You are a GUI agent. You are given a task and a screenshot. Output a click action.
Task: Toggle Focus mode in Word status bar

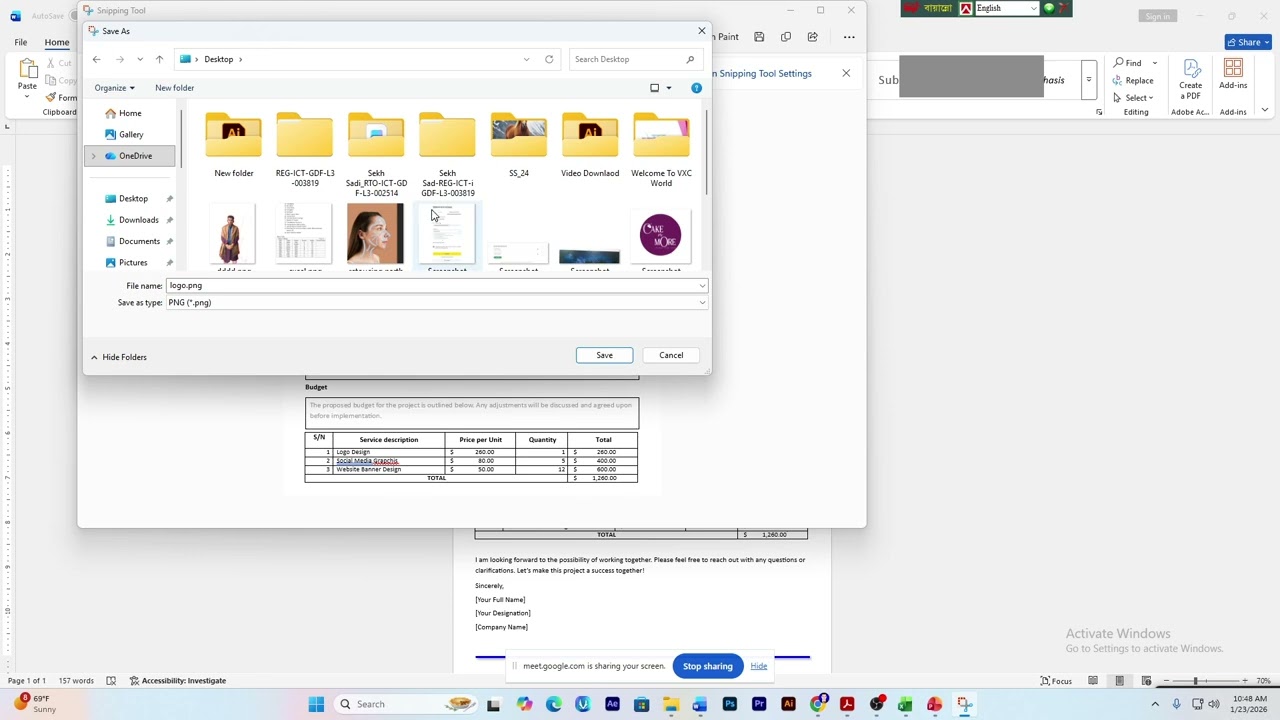(1056, 681)
